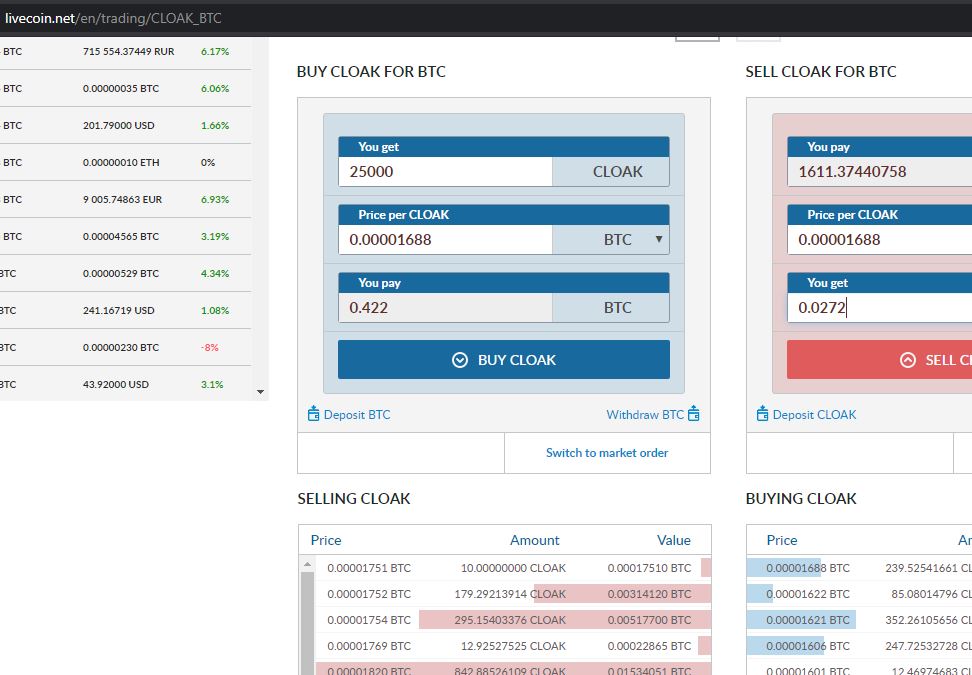Click the red SELL CLOAK button
972x675 pixels.
pyautogui.click(x=879, y=360)
